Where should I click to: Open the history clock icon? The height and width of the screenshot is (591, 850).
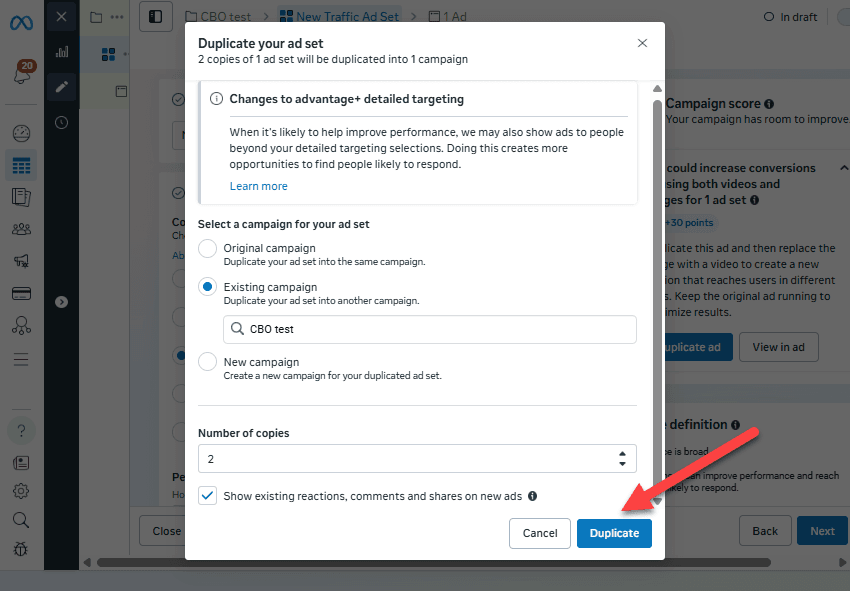point(62,123)
